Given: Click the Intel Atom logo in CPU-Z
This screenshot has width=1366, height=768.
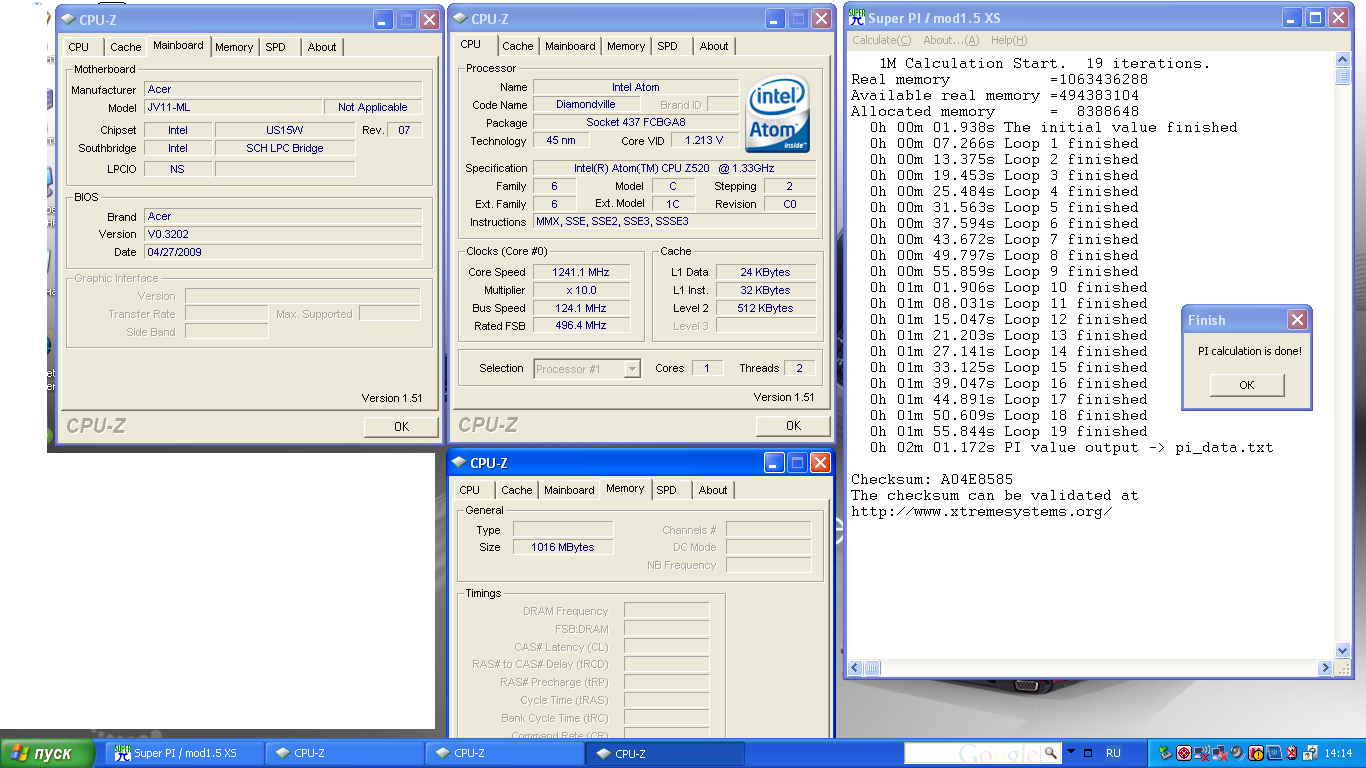Looking at the screenshot, I should 777,114.
